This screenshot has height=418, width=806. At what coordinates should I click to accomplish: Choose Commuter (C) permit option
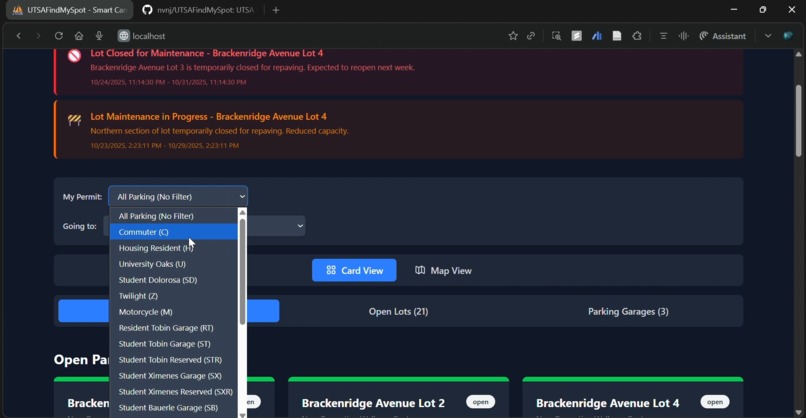173,232
